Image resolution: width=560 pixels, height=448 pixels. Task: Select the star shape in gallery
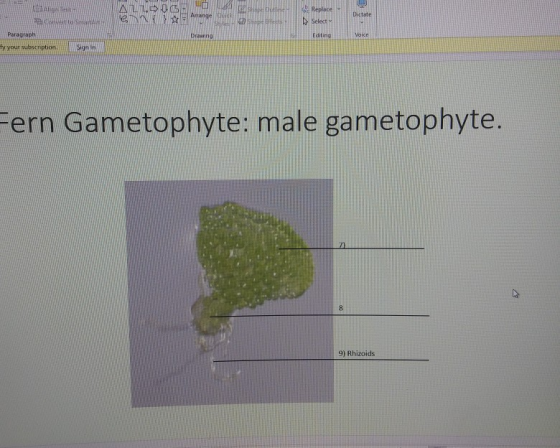click(x=175, y=20)
